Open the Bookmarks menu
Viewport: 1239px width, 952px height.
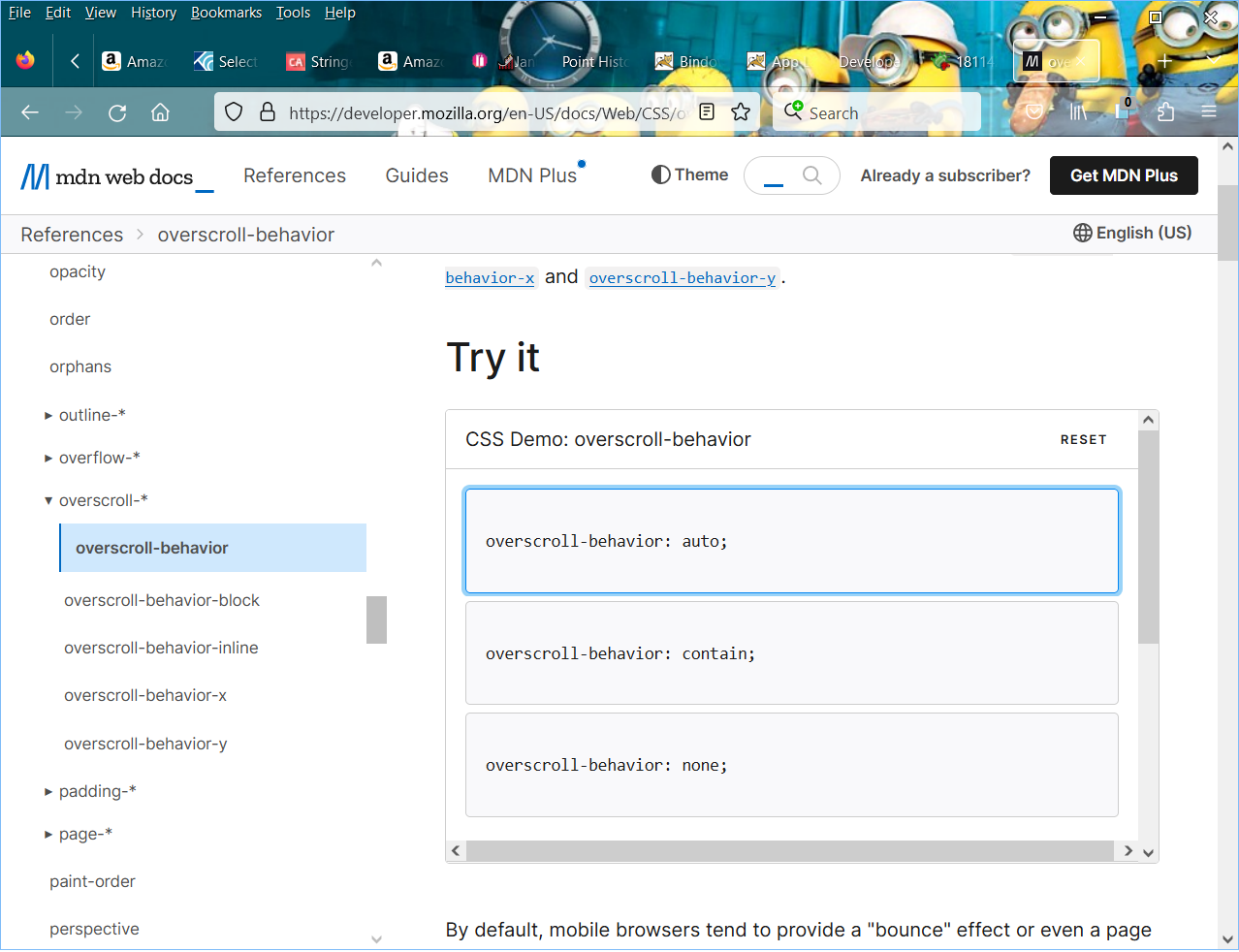tap(226, 12)
